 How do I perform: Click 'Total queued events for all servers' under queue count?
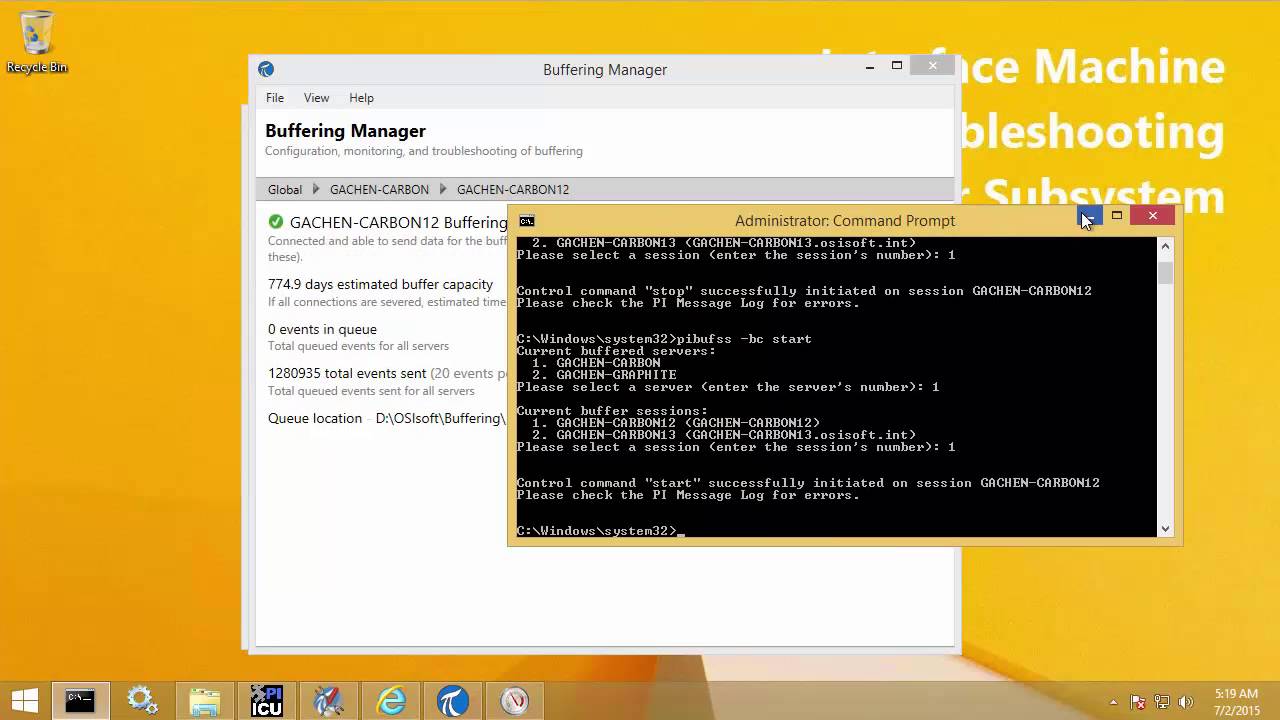coord(358,346)
